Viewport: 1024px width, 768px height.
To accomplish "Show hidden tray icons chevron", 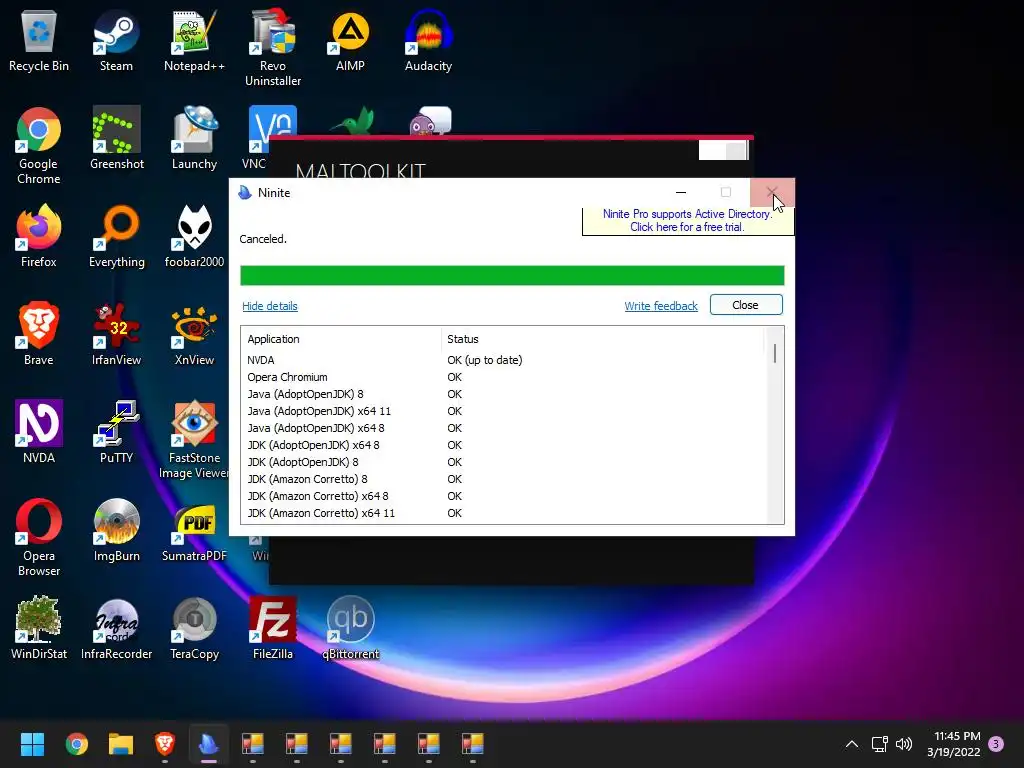I will [852, 743].
